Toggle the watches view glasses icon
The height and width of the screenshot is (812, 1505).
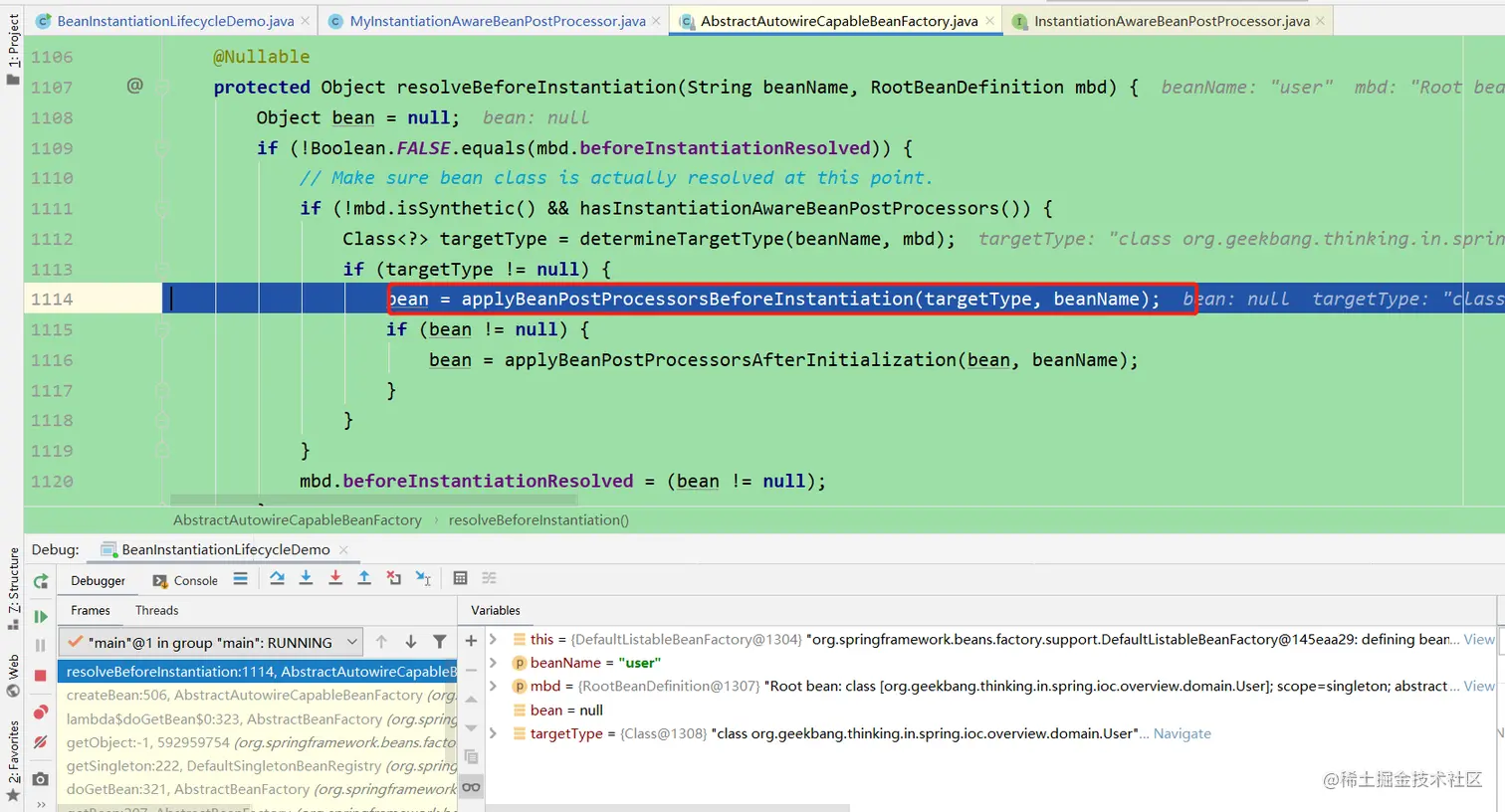tap(471, 787)
